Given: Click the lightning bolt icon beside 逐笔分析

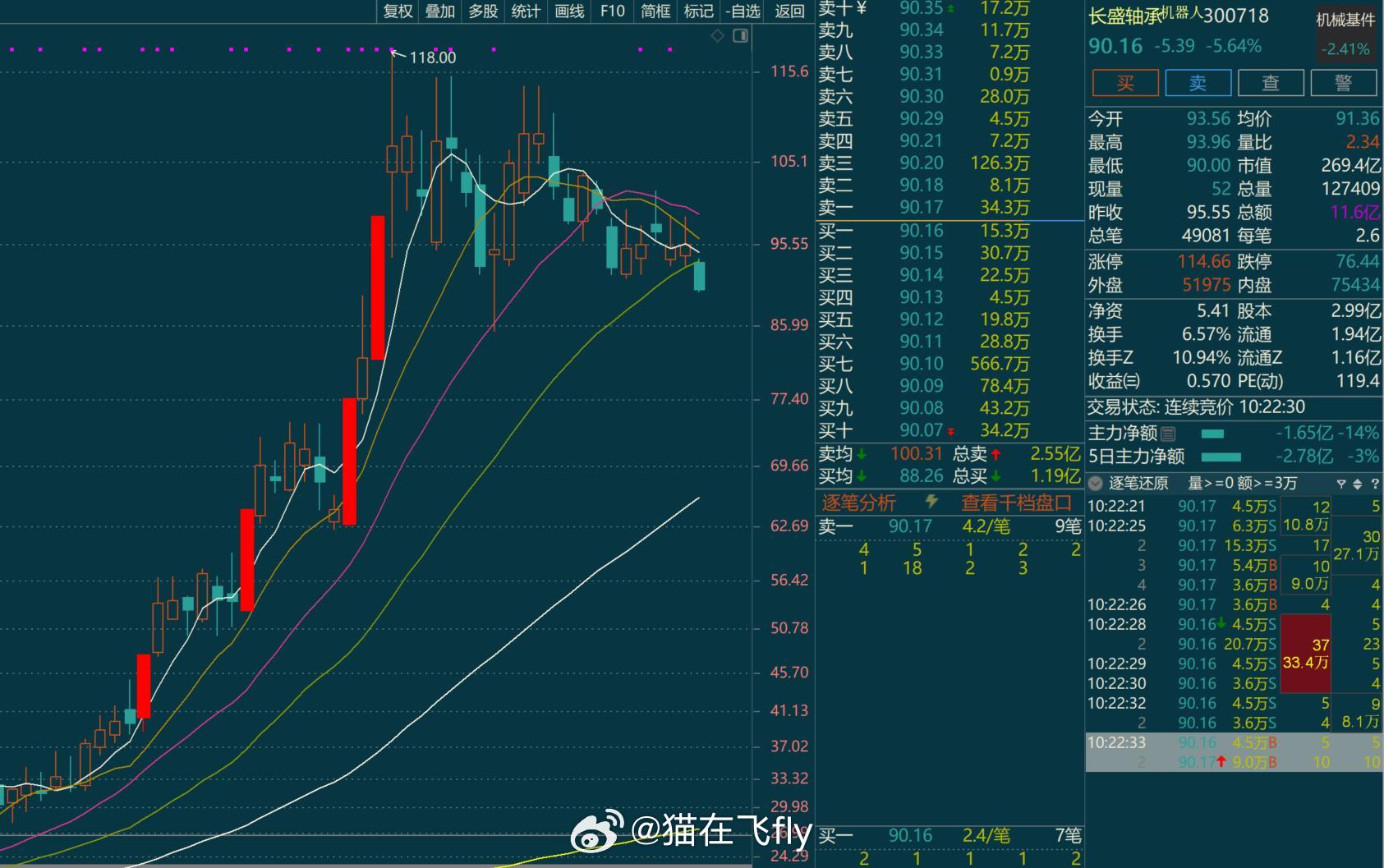Looking at the screenshot, I should pos(931,501).
